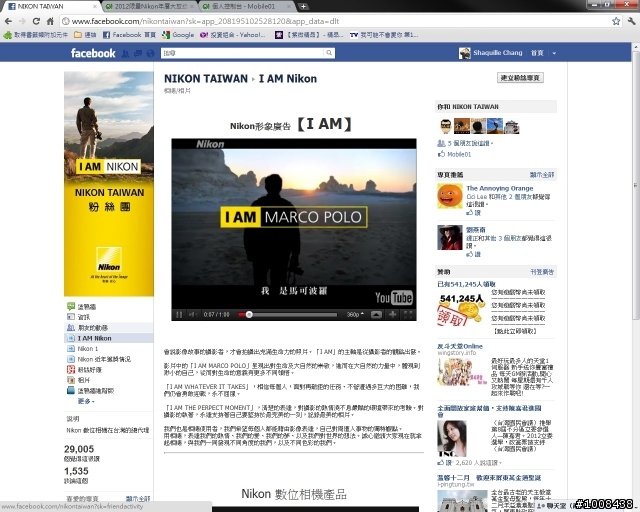Click the first friend avatar who likes Nikon Taiwan

(x=445, y=127)
